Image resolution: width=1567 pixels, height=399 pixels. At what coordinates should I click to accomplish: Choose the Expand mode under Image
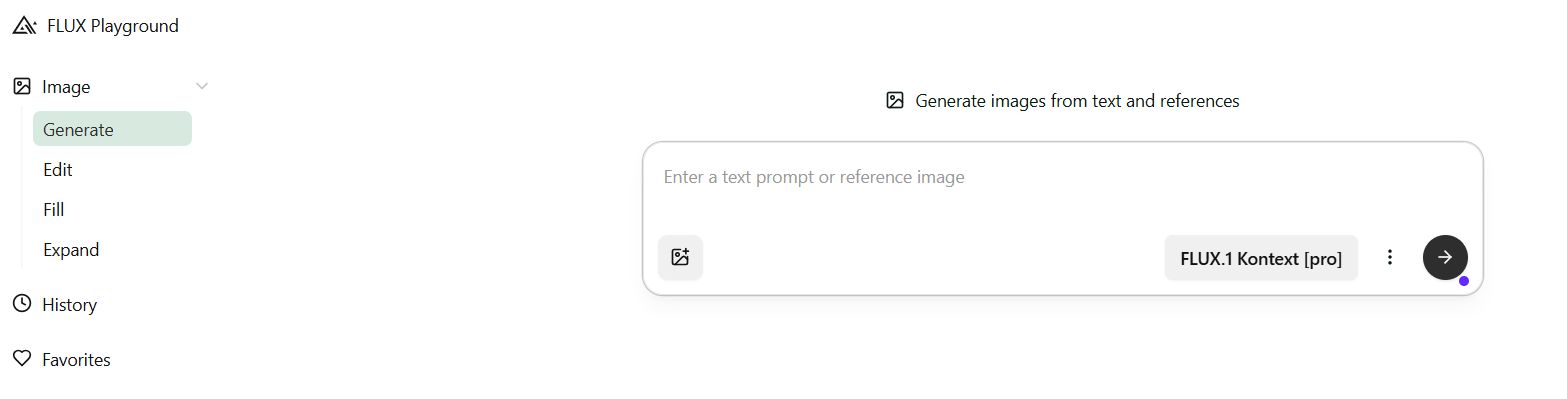[71, 250]
